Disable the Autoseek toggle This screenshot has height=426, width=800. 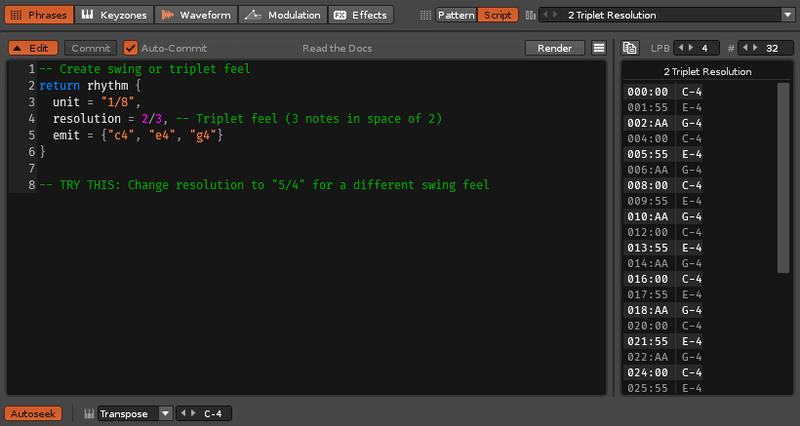pyautogui.click(x=33, y=413)
